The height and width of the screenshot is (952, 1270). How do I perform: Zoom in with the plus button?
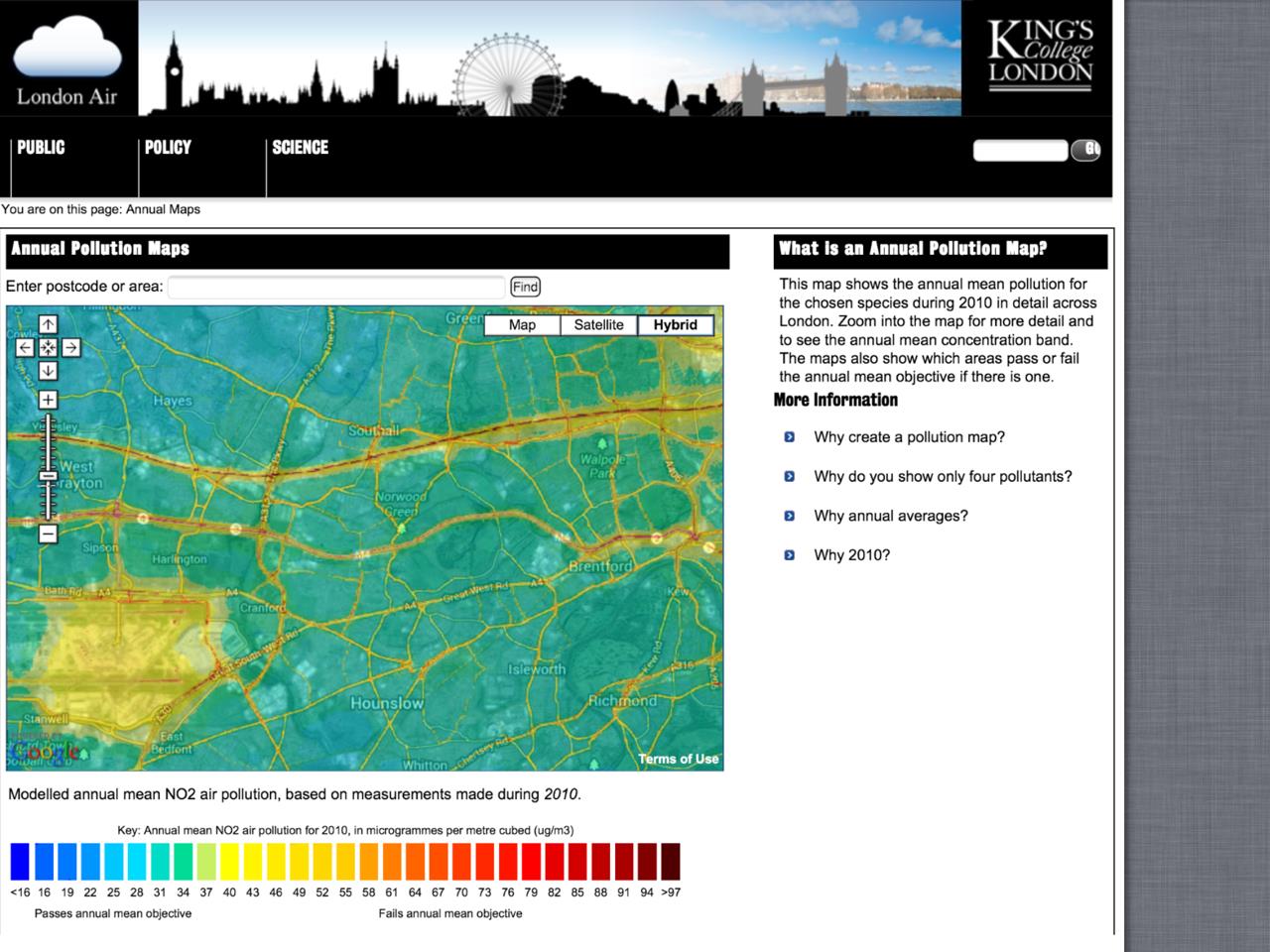(x=48, y=400)
